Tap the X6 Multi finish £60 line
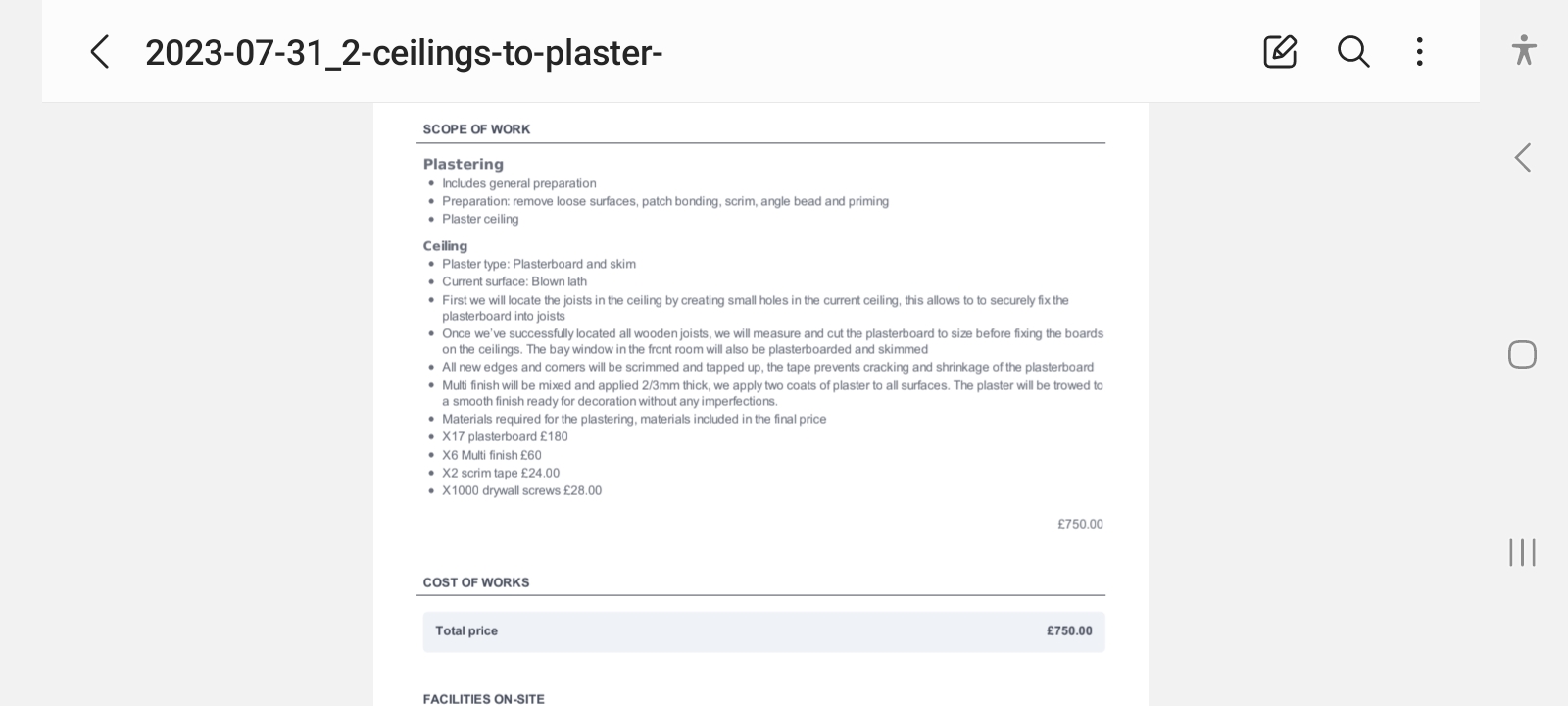Screen dimensions: 1568x706 (492, 455)
